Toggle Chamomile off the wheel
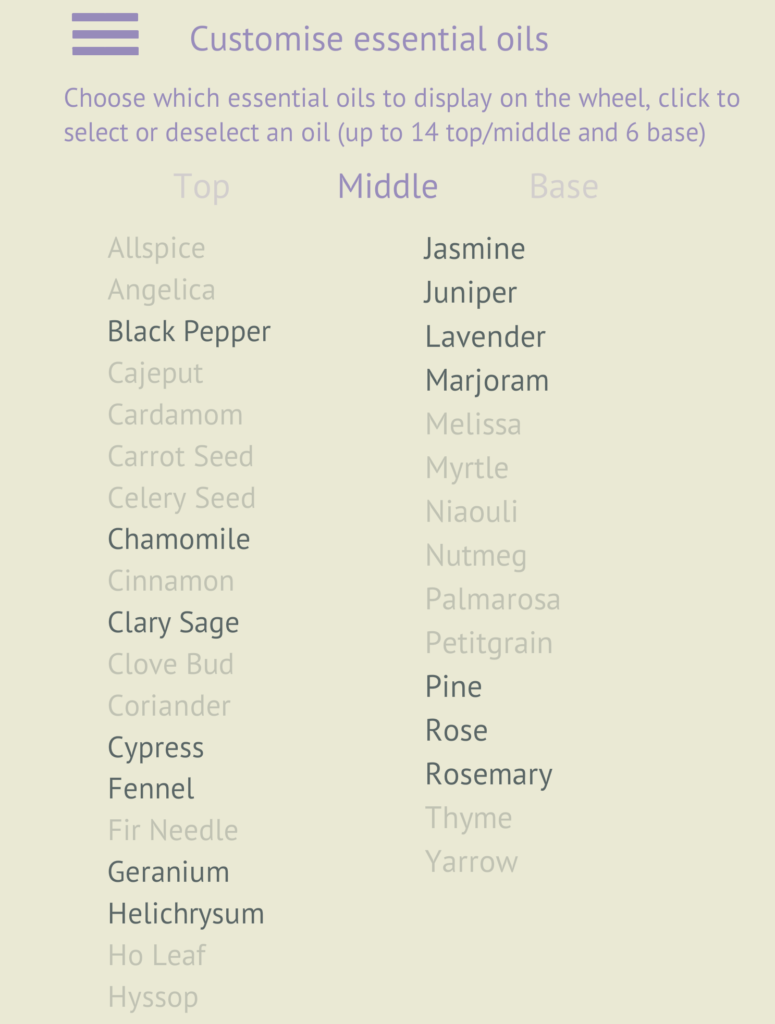 point(179,539)
